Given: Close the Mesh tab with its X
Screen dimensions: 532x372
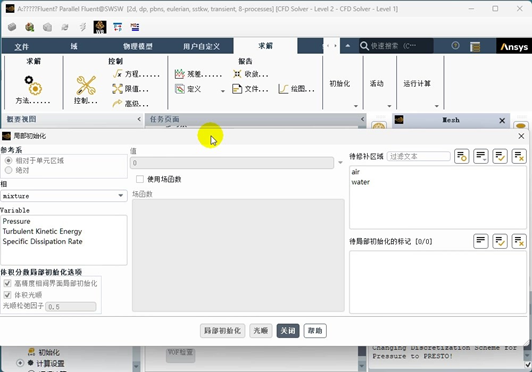Looking at the screenshot, I should tap(502, 120).
